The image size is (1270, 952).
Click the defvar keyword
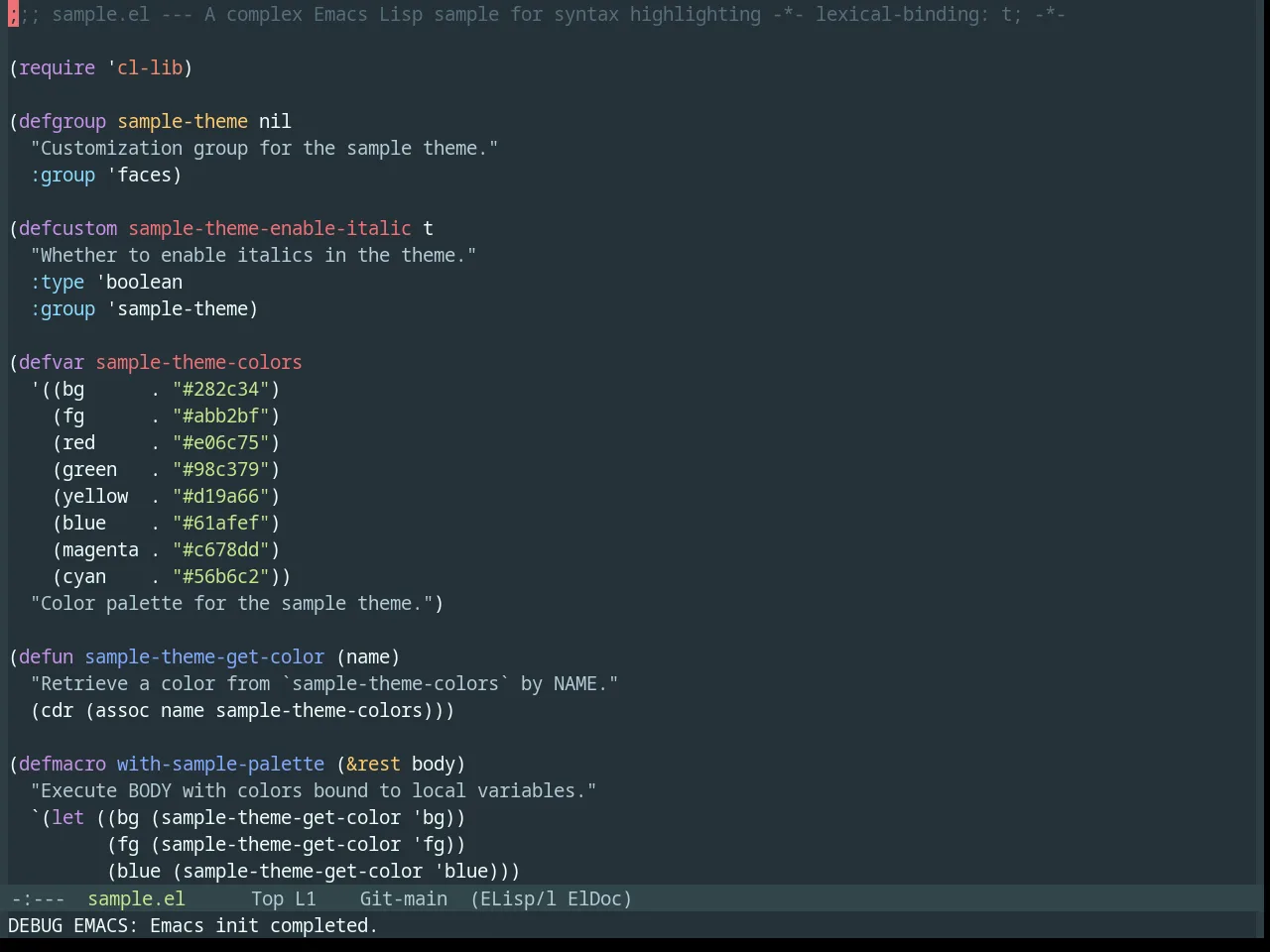52,362
